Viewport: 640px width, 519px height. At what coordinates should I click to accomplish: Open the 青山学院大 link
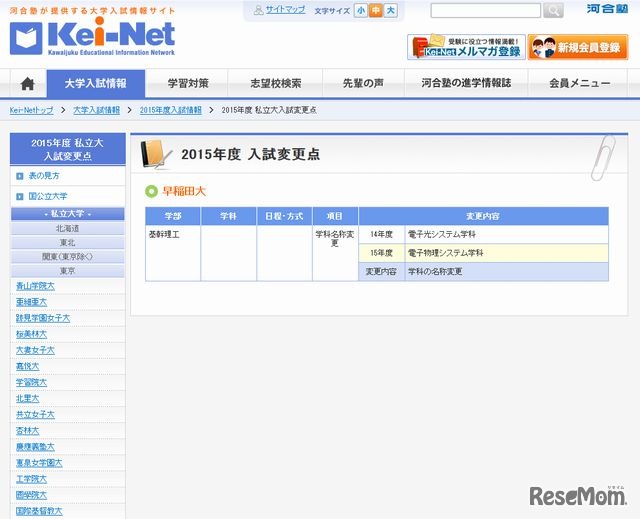coord(36,286)
